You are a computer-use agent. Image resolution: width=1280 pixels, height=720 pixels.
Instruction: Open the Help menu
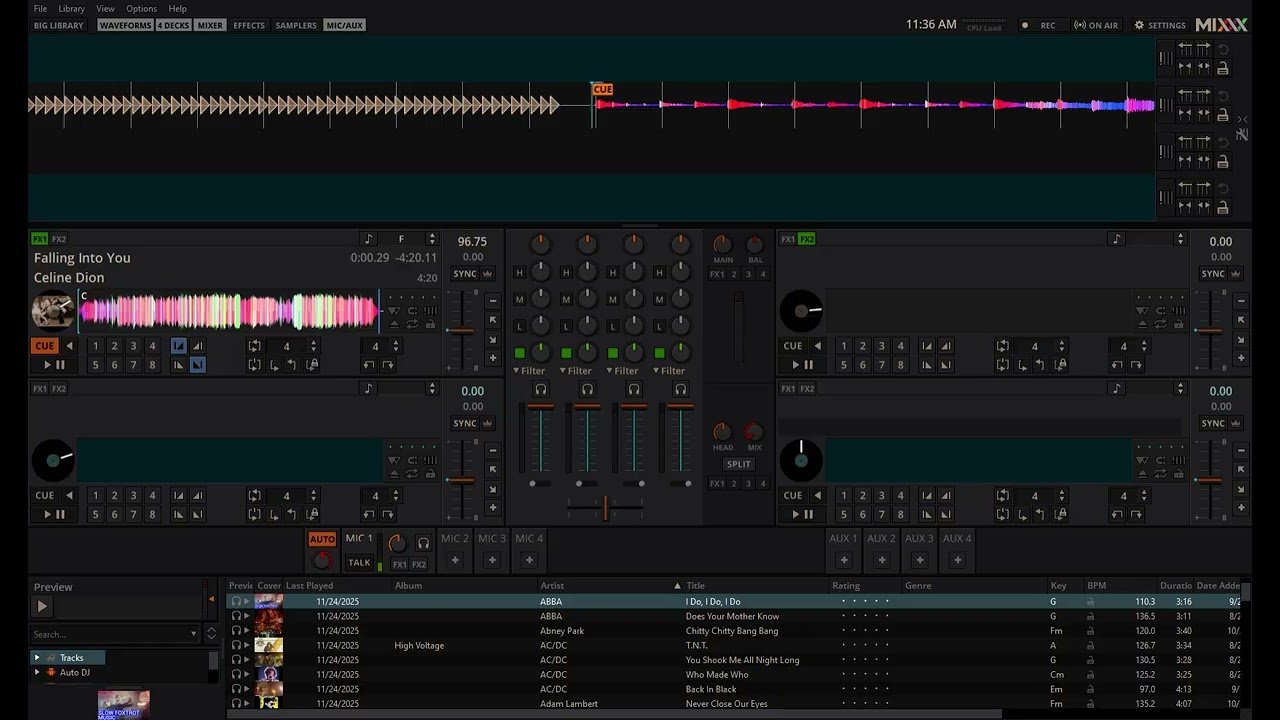click(x=177, y=8)
